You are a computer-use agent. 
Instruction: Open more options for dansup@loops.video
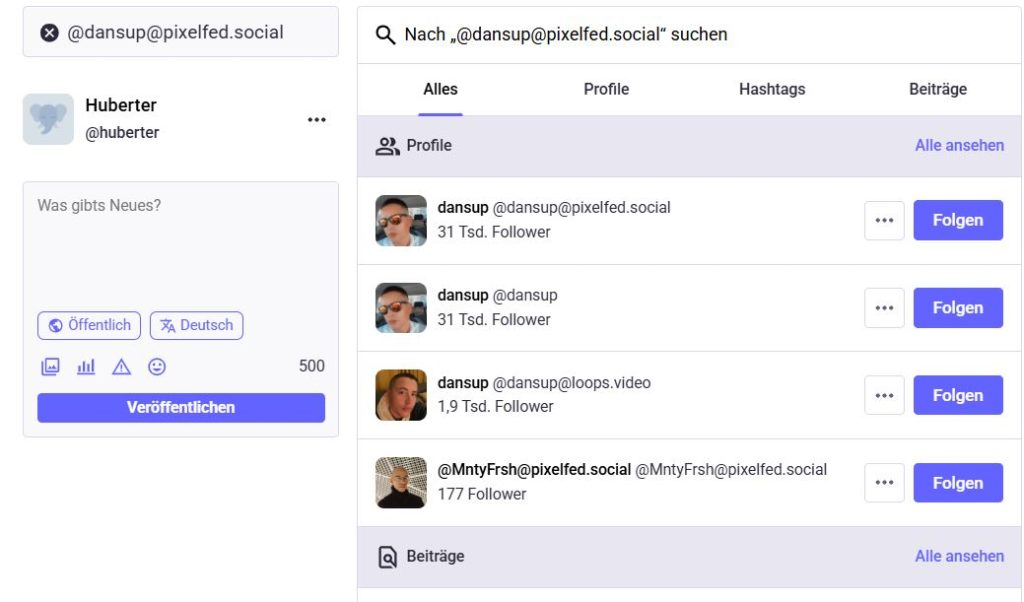(884, 395)
